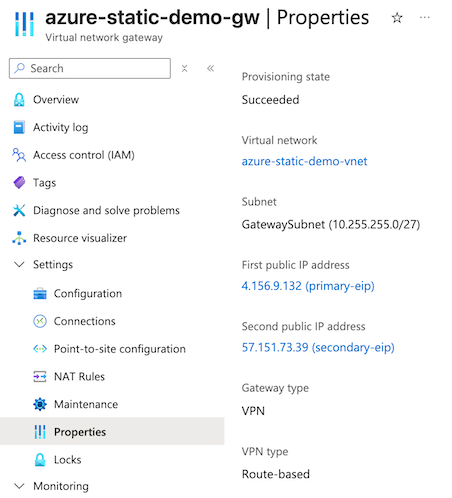Click the purple Tags icon

click(x=19, y=183)
